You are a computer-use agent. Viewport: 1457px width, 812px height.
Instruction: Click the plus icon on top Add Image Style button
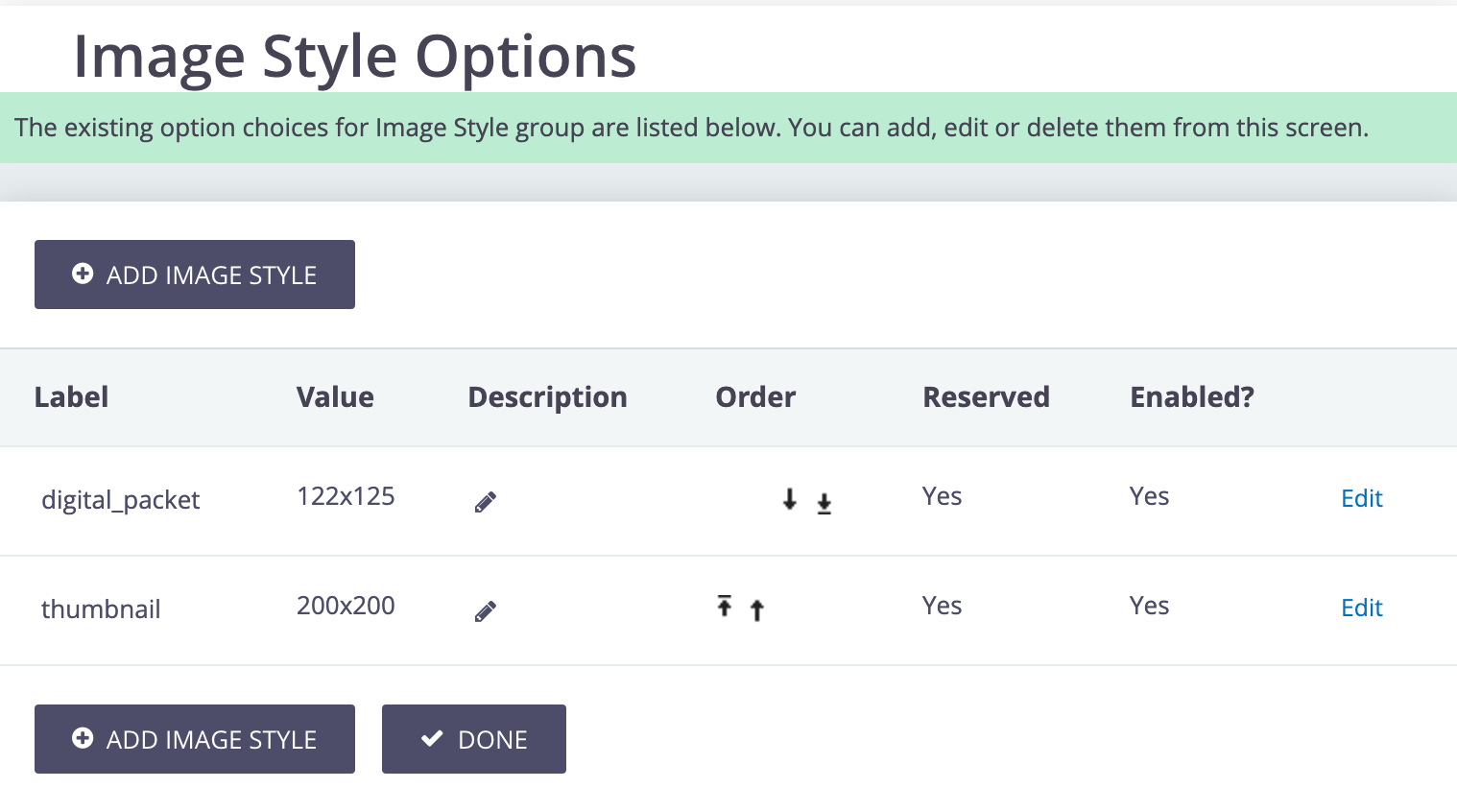pyautogui.click(x=84, y=274)
